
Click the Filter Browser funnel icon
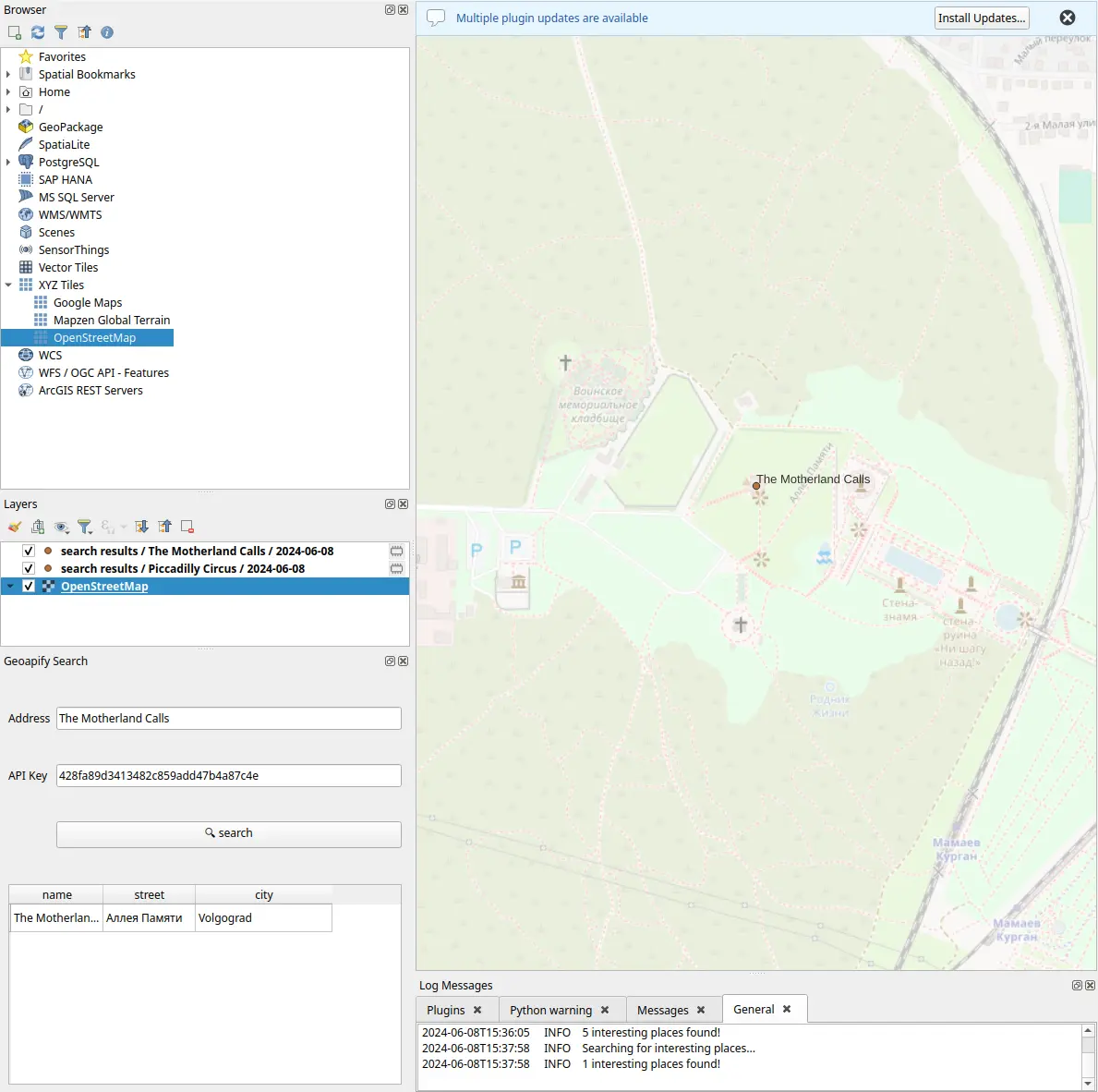point(61,32)
